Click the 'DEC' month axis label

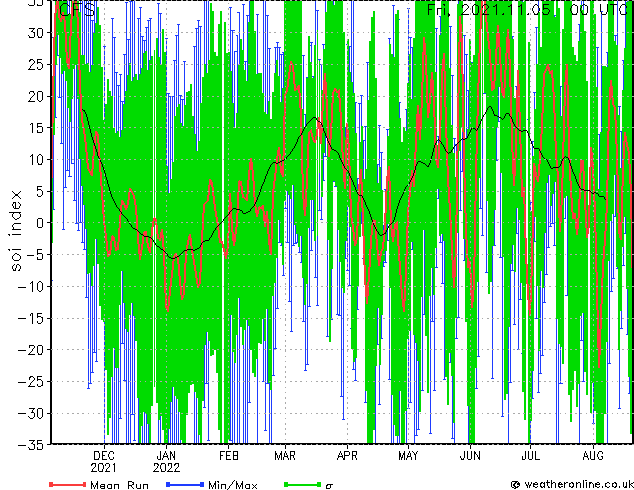pyautogui.click(x=104, y=456)
